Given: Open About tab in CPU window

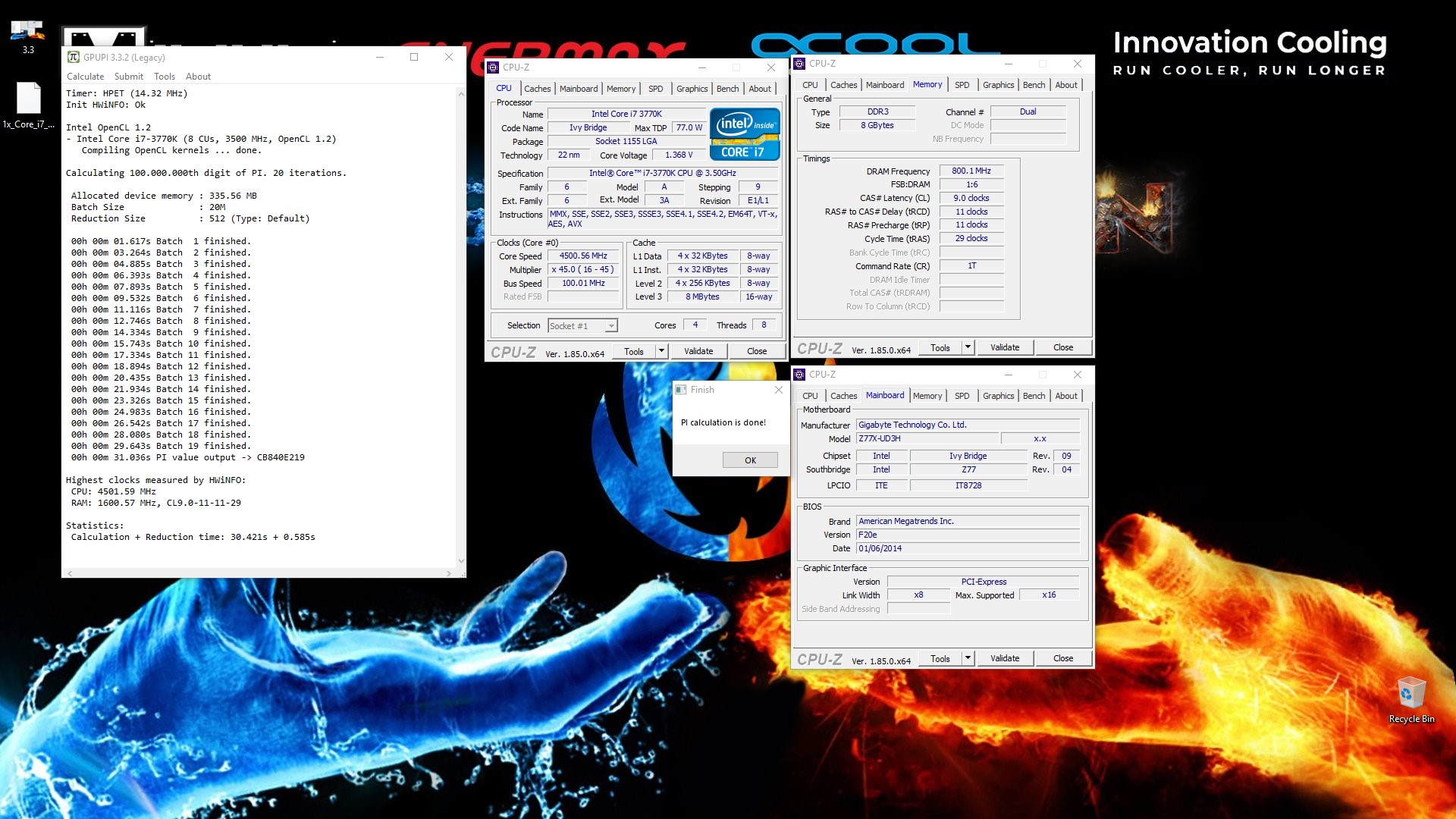Looking at the screenshot, I should point(760,89).
